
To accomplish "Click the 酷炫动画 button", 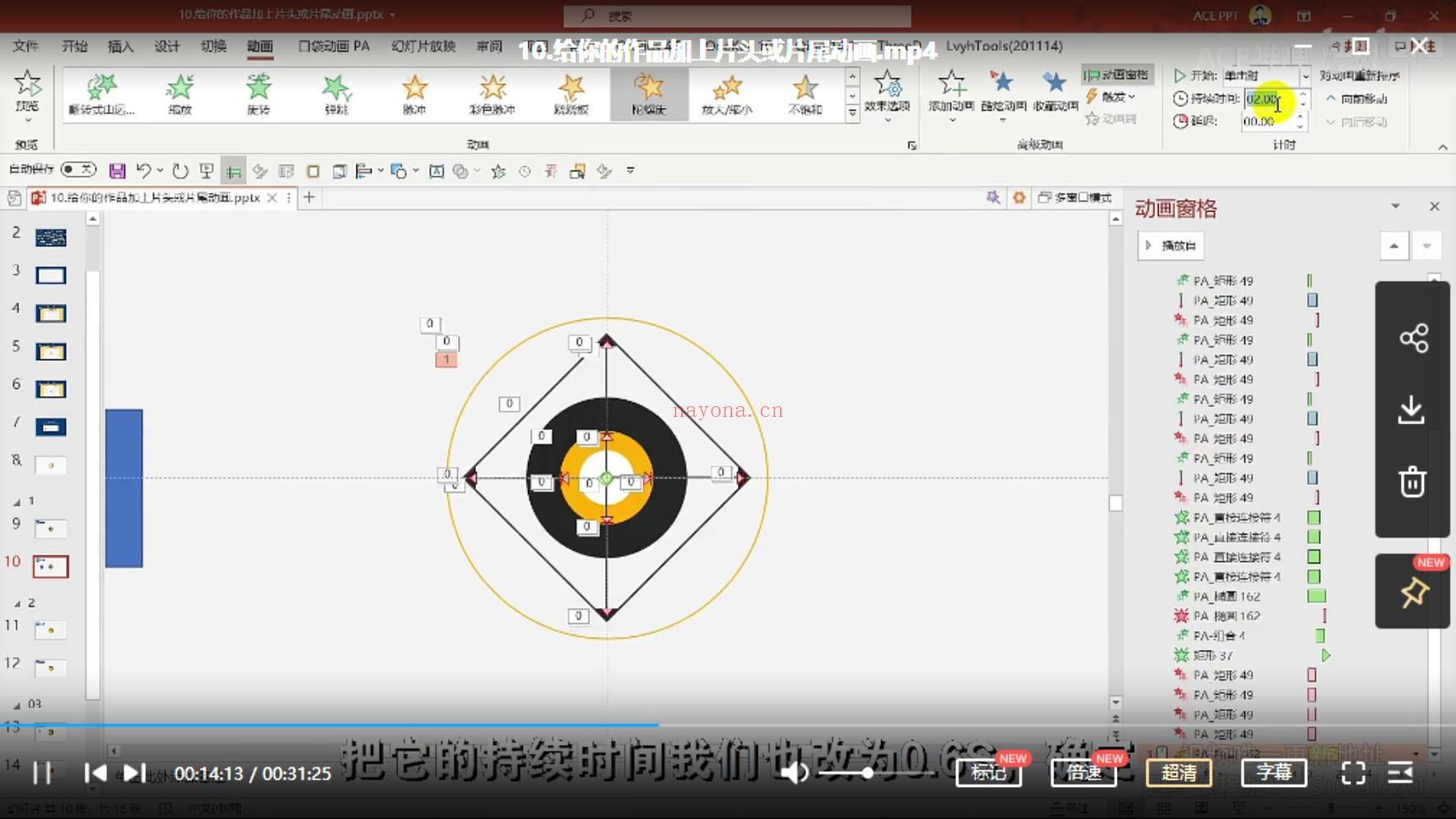I will (x=1003, y=96).
